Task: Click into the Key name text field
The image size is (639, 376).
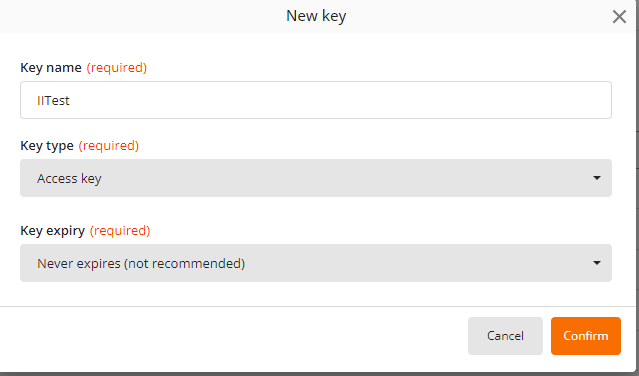Action: [x=316, y=100]
